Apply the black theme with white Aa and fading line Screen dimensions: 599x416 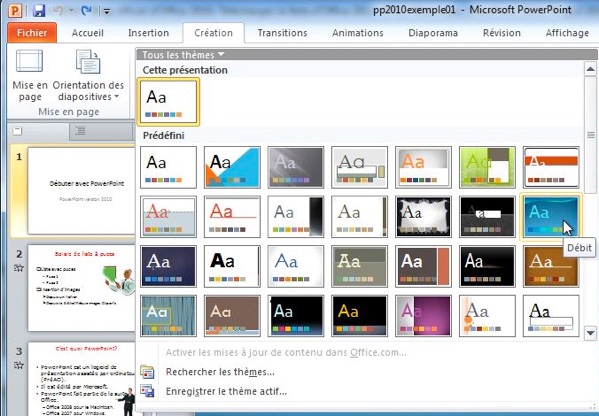(487, 266)
